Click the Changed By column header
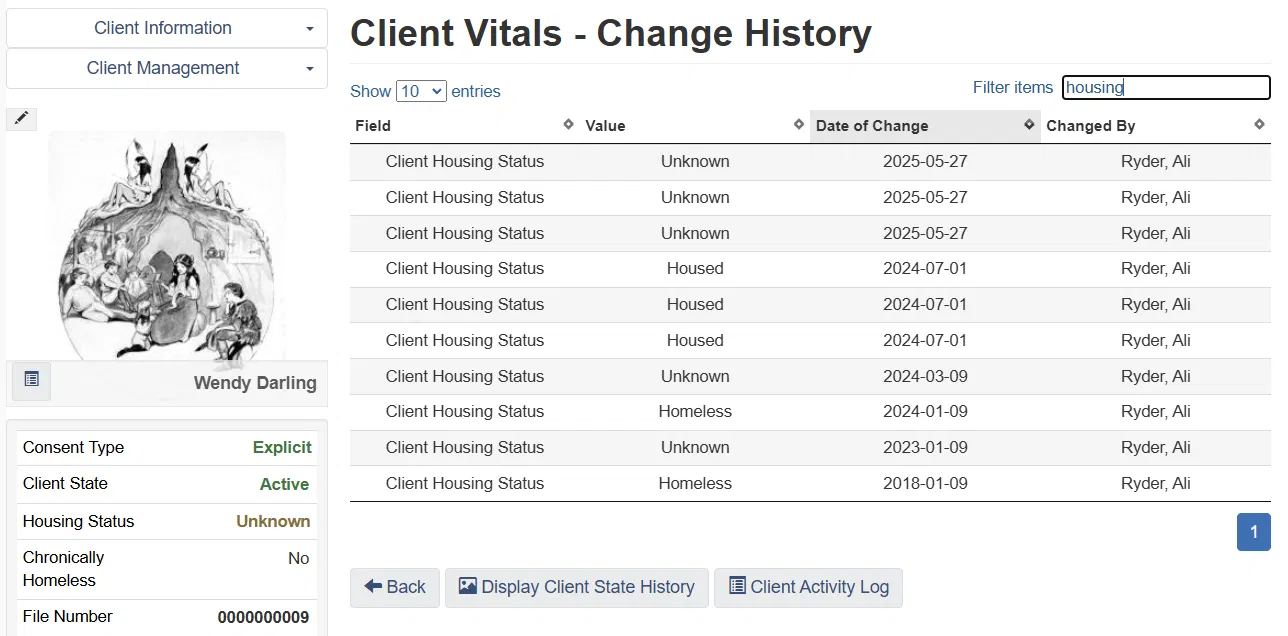1288x636 pixels. tap(1090, 126)
